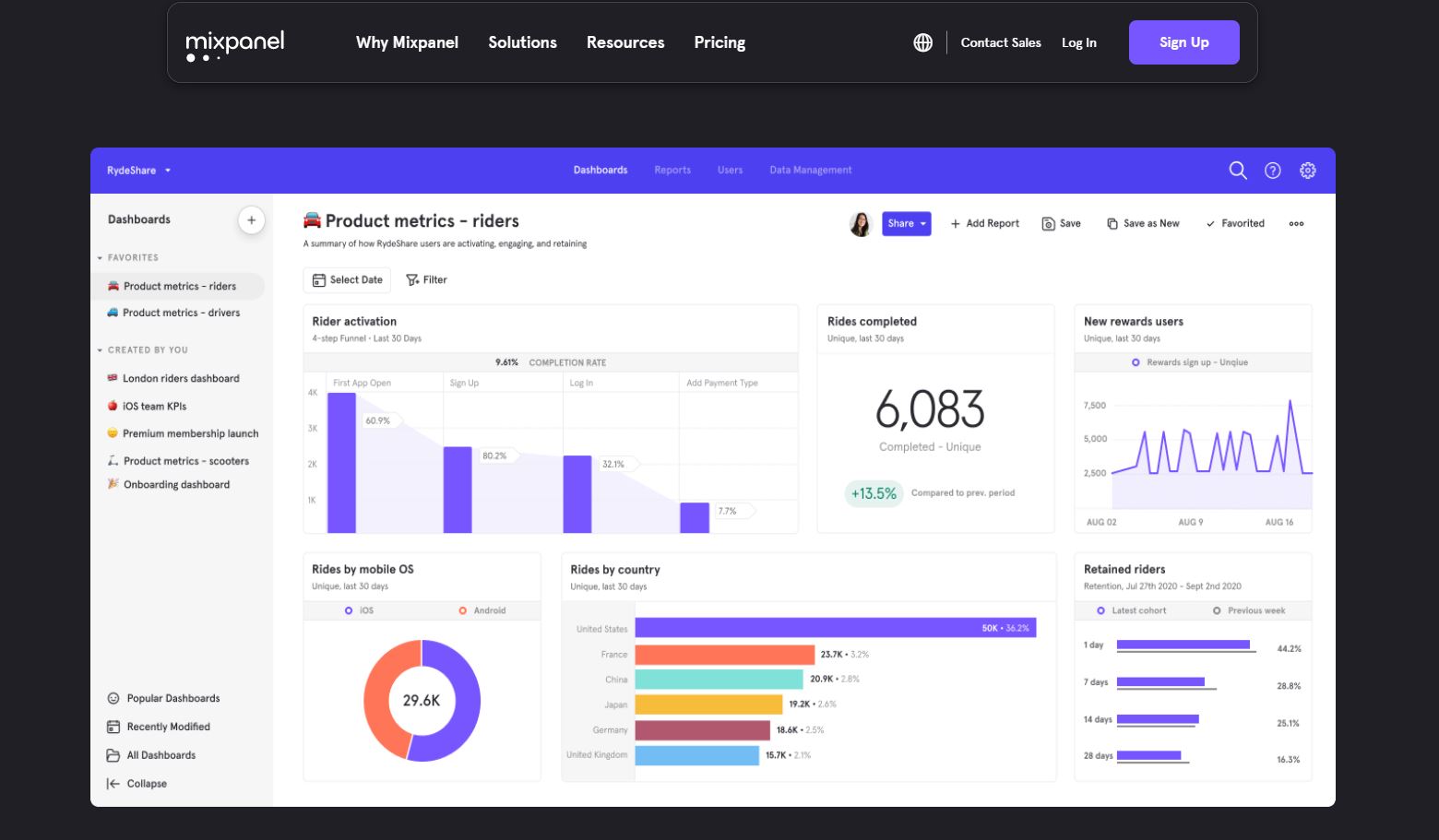Click the scooter icon beside Product metrics - scooters
The height and width of the screenshot is (840, 1439).
coord(113,461)
